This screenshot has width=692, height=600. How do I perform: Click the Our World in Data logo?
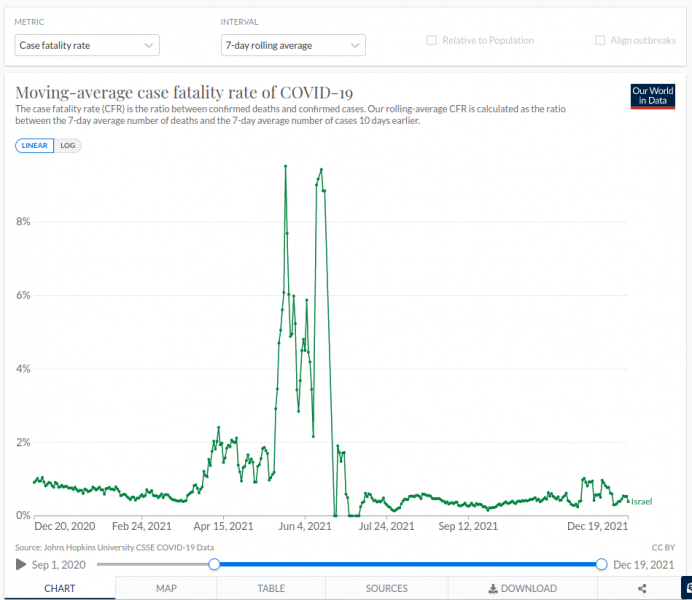point(652,96)
